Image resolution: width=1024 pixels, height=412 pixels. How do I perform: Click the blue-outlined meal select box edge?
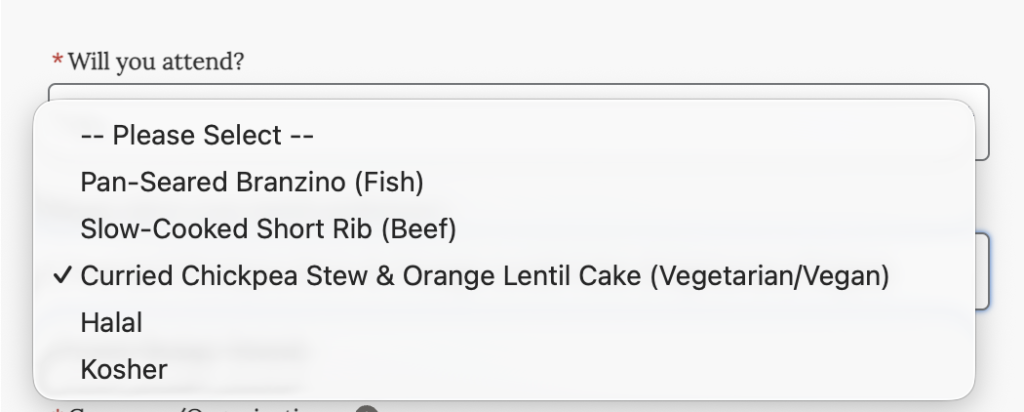(x=984, y=271)
